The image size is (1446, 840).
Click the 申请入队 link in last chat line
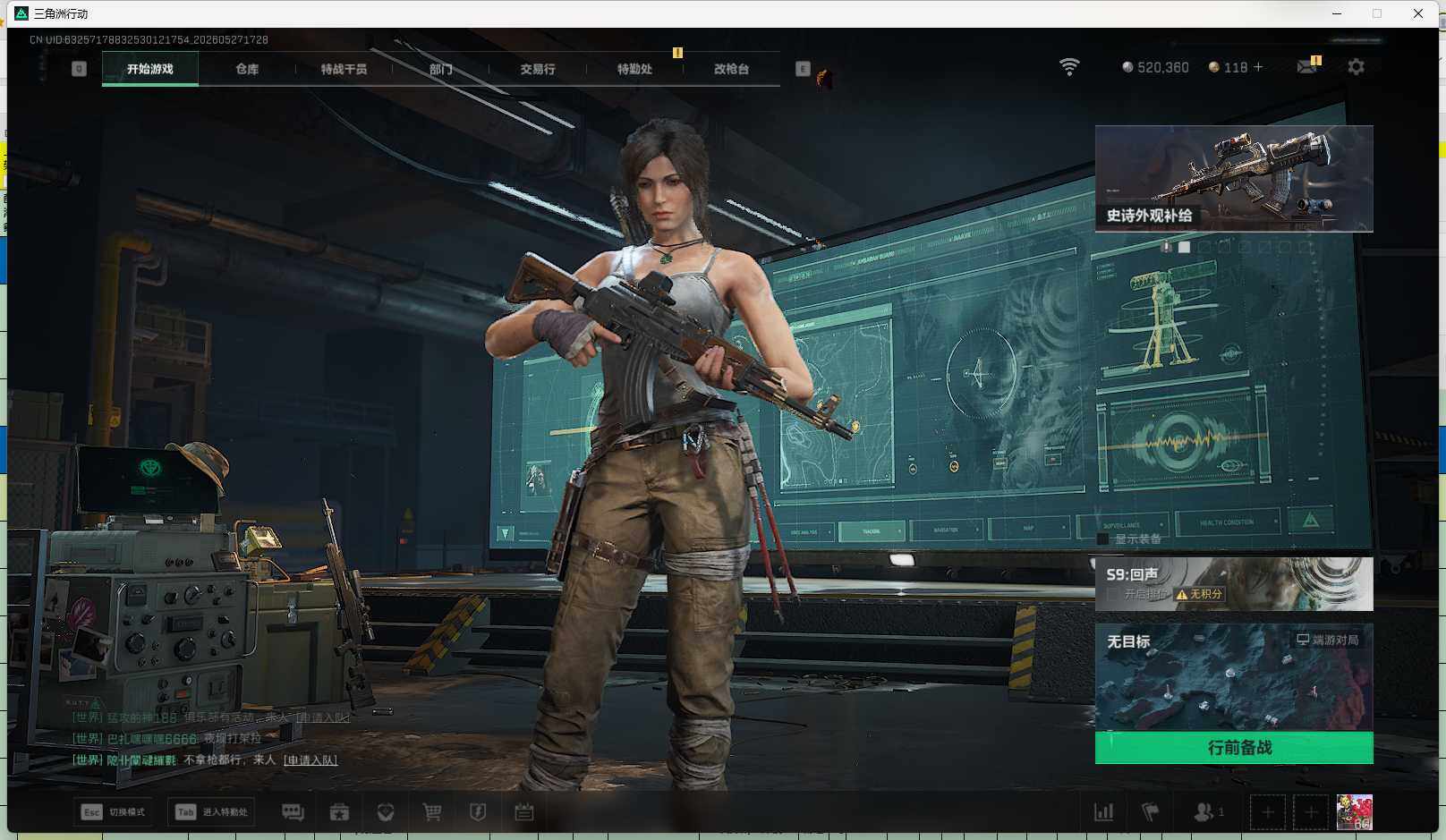point(310,760)
